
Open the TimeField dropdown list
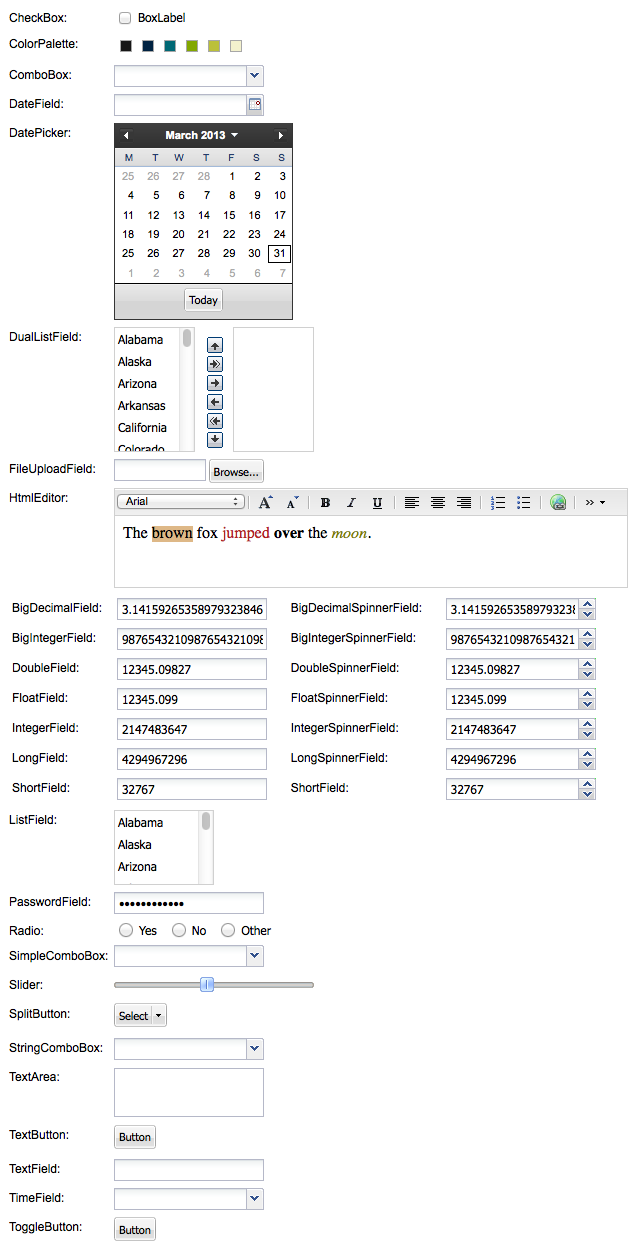pyautogui.click(x=254, y=1198)
